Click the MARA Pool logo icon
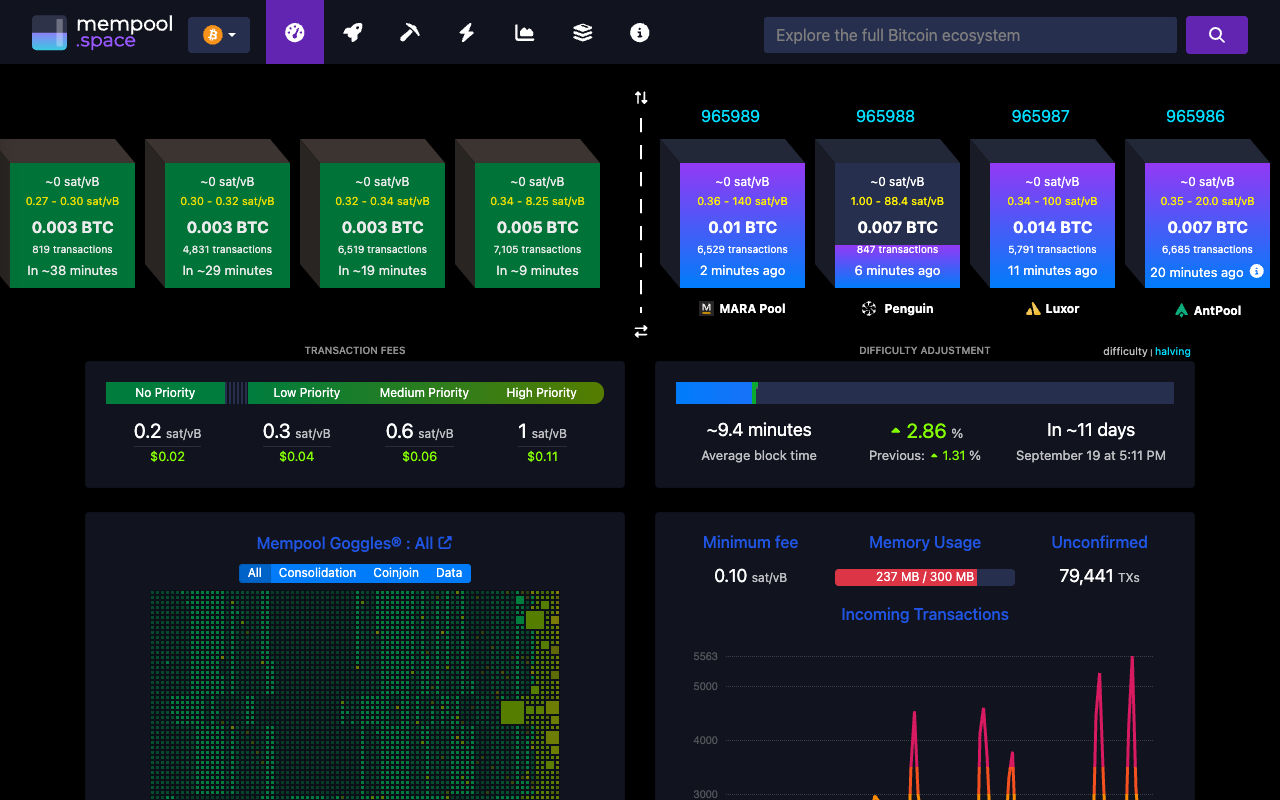 pyautogui.click(x=706, y=309)
